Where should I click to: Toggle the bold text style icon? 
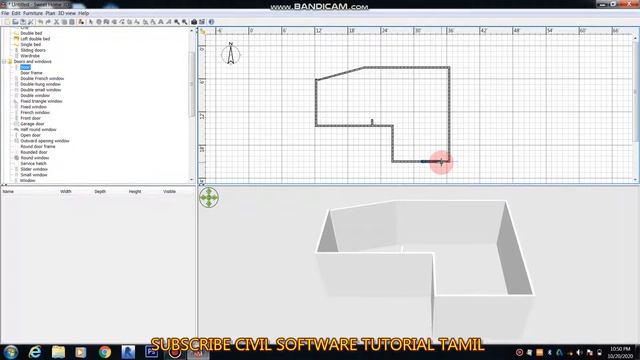pos(161,22)
